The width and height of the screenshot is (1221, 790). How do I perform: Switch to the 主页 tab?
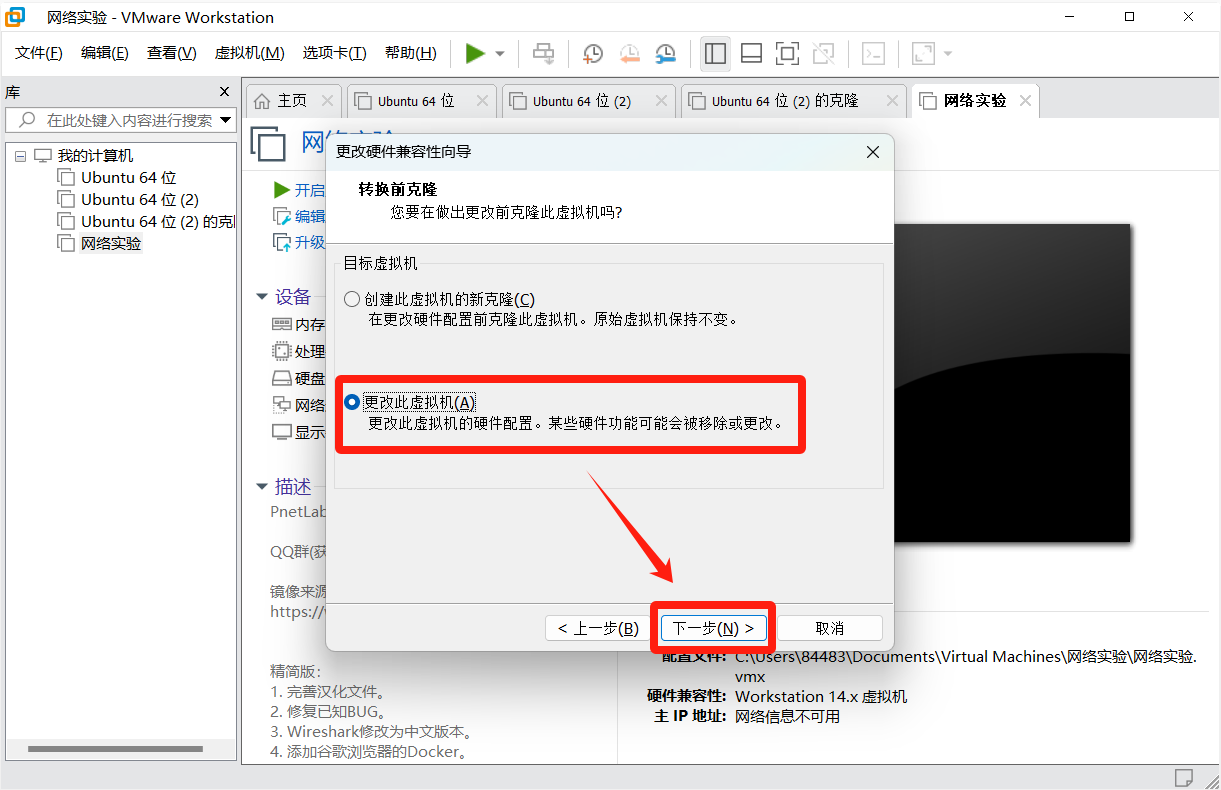[281, 101]
